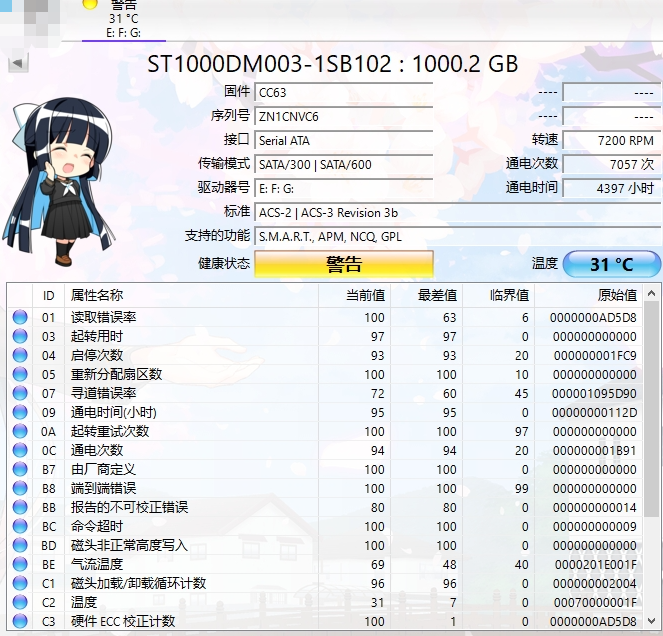This screenshot has height=636, width=663.
Task: Click the transfer mode field SATA/300 | SATA/600
Action: pos(344,164)
